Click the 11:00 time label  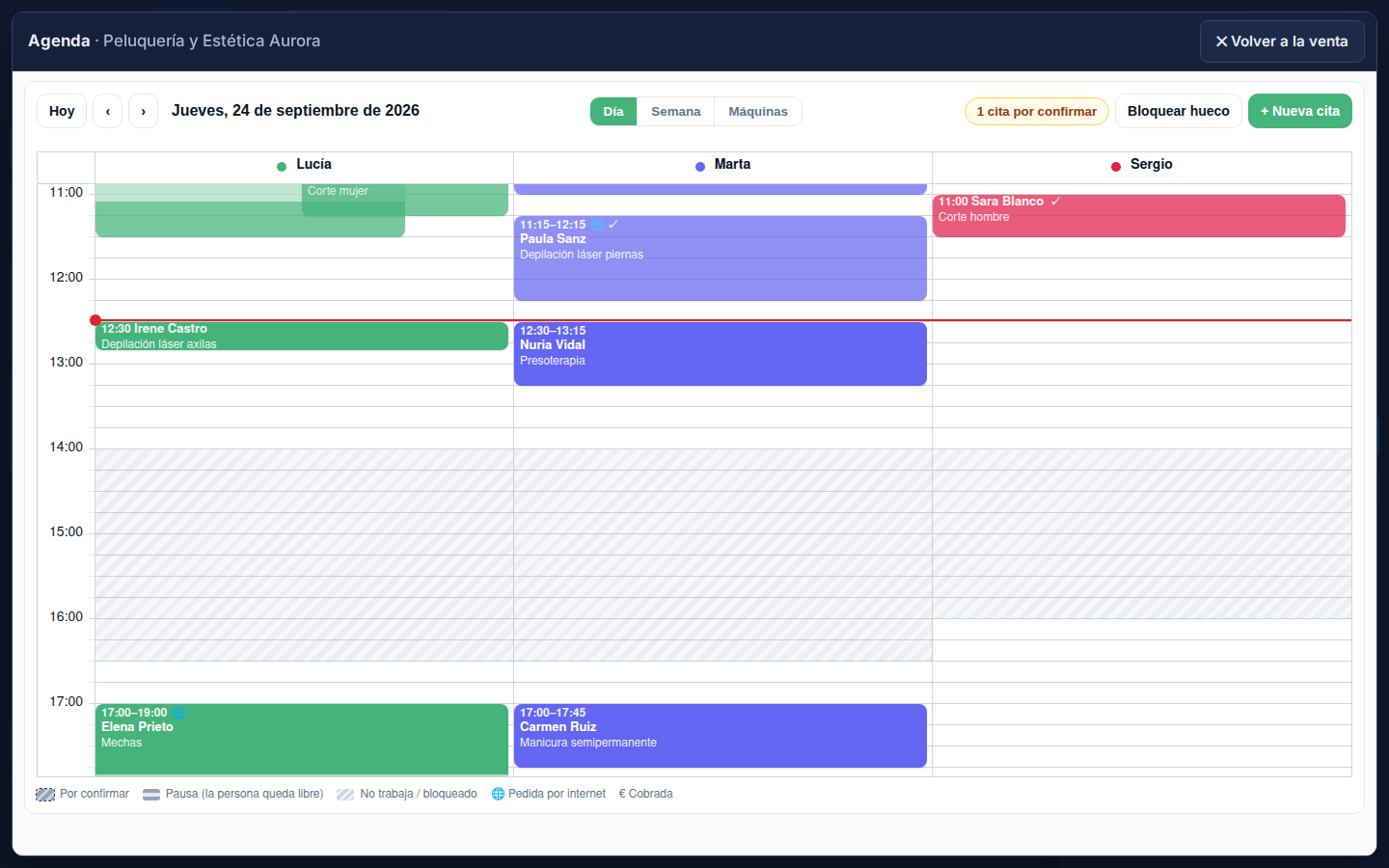click(x=67, y=193)
